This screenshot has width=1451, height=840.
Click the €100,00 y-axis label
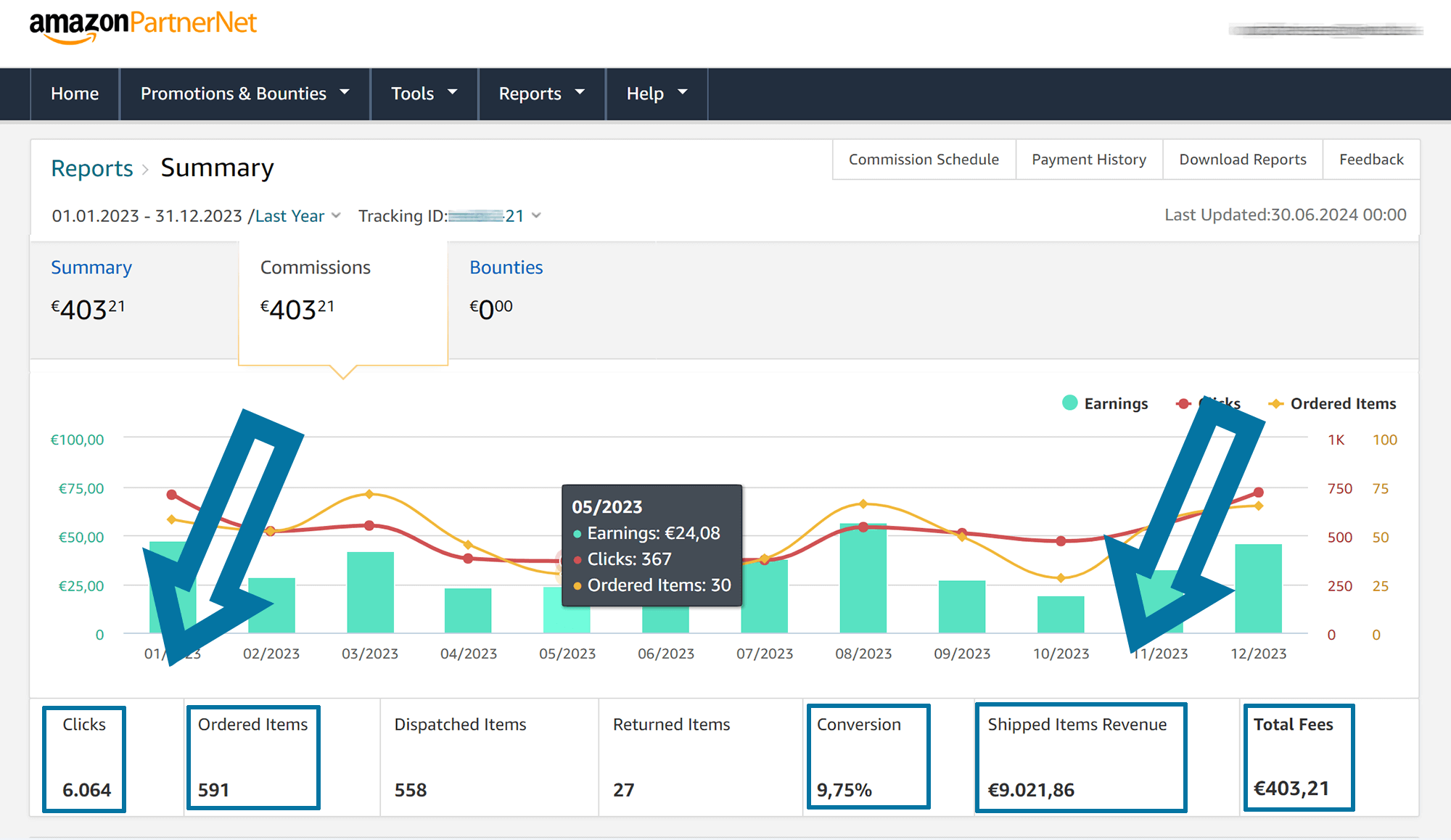77,440
